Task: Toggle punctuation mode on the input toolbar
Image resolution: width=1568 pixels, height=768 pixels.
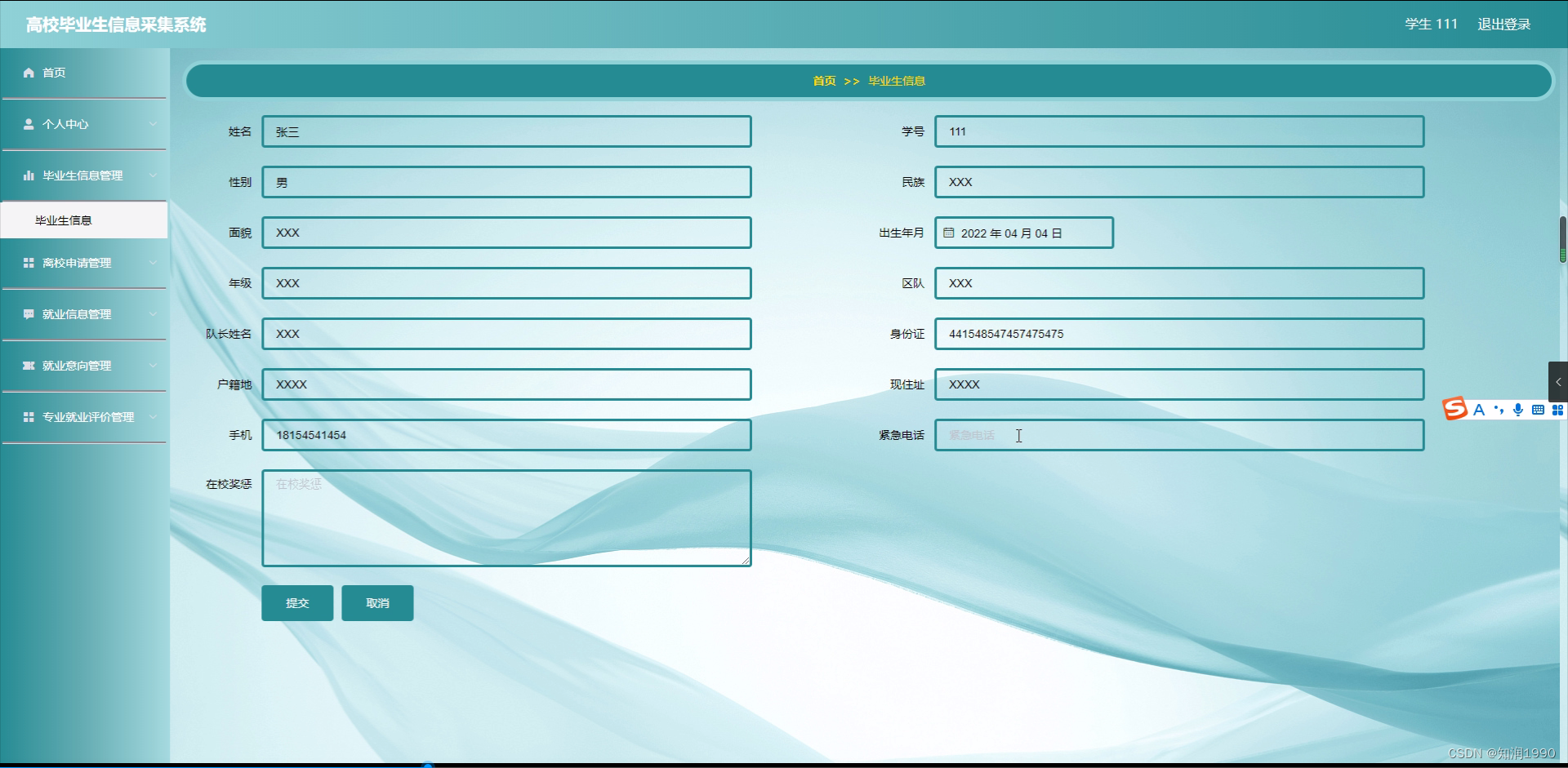Action: pos(1499,410)
